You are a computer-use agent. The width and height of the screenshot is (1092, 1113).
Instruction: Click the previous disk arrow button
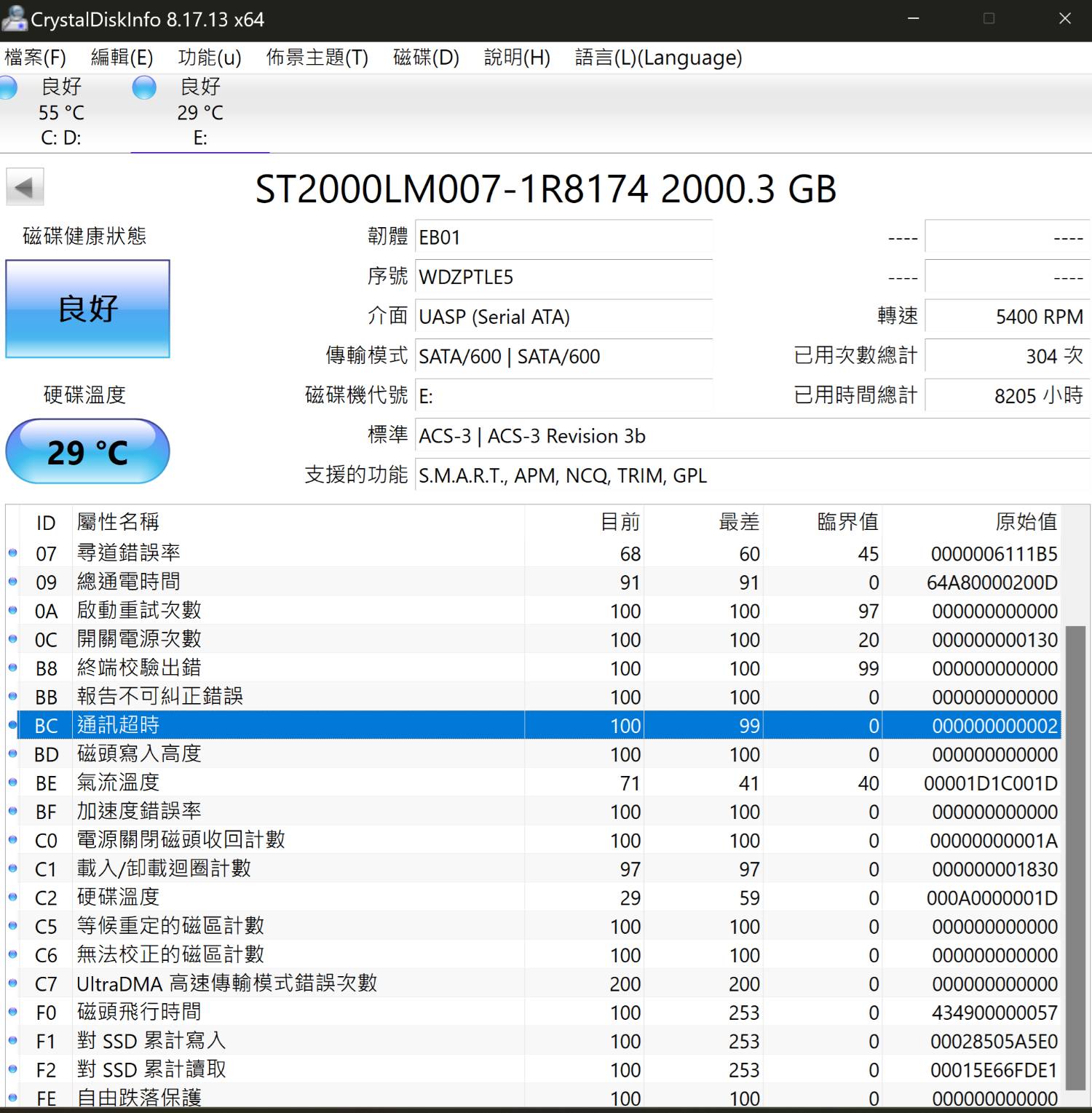[x=25, y=187]
